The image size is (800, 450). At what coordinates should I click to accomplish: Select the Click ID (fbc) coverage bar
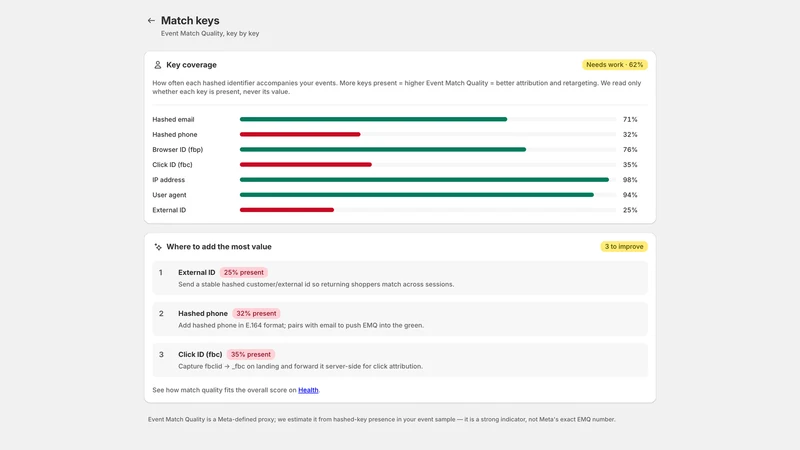[x=428, y=165]
